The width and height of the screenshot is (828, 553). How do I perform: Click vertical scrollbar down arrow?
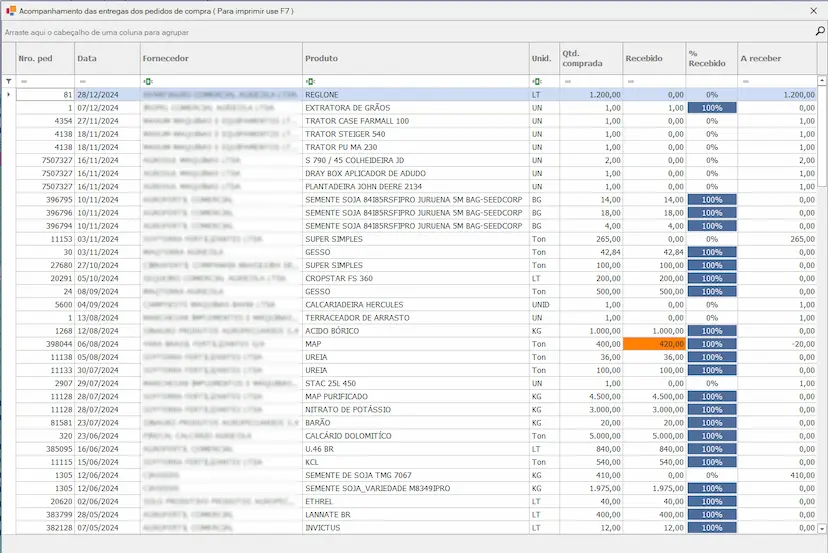822,527
